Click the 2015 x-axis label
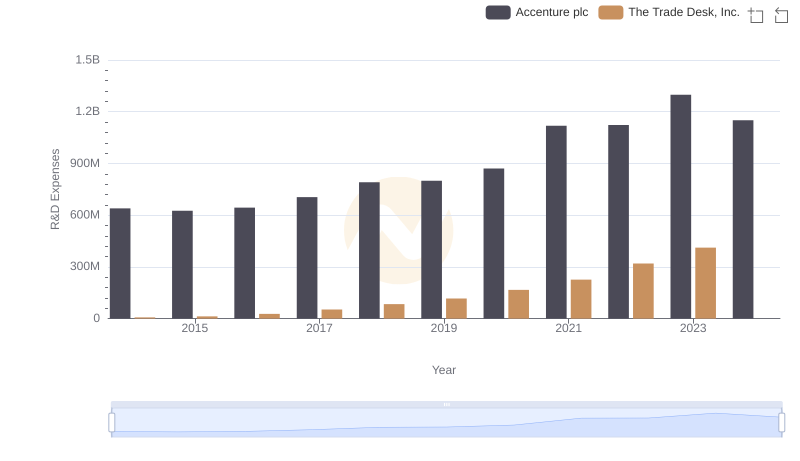Image resolution: width=800 pixels, height=461 pixels. pyautogui.click(x=195, y=328)
